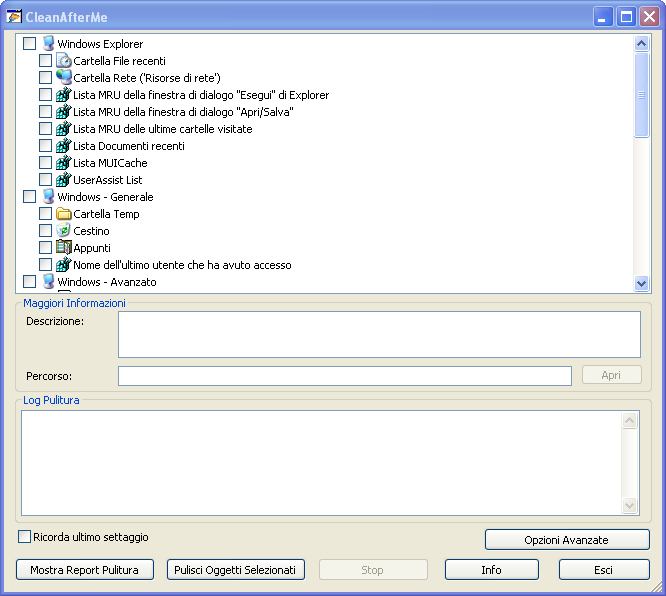
Task: Tick the Lista MUICache checkbox
Action: (45, 163)
